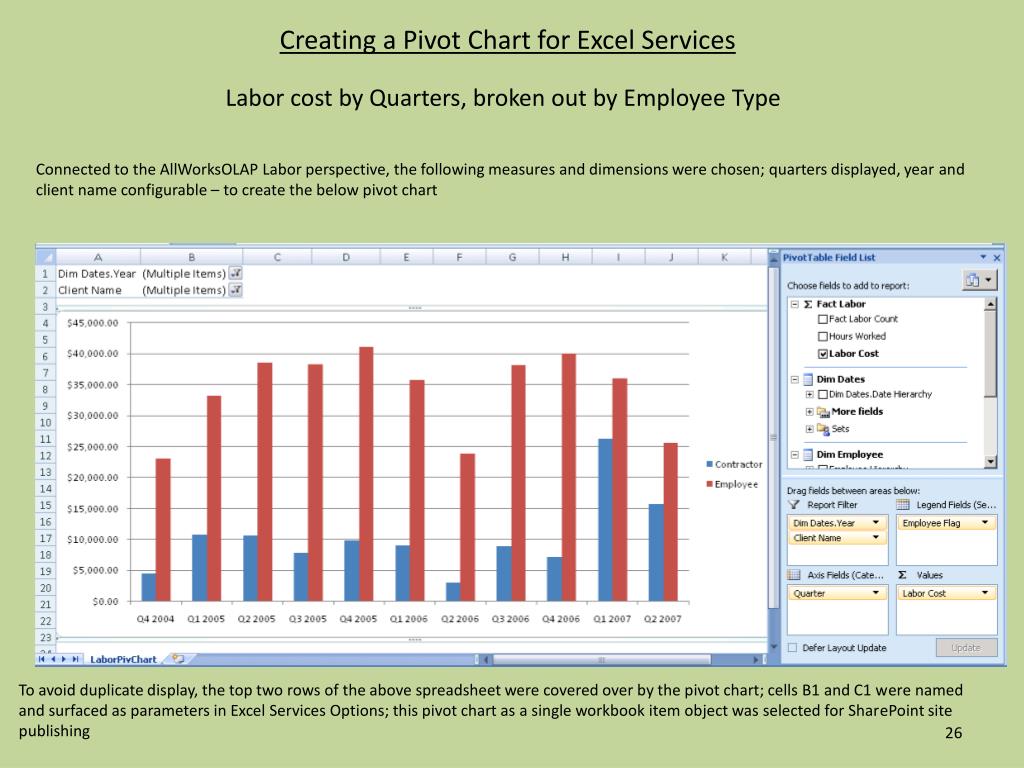Expand the Dim Dates.Date Hierarchy node
Screen dimensions: 1024x768
pyautogui.click(x=809, y=394)
